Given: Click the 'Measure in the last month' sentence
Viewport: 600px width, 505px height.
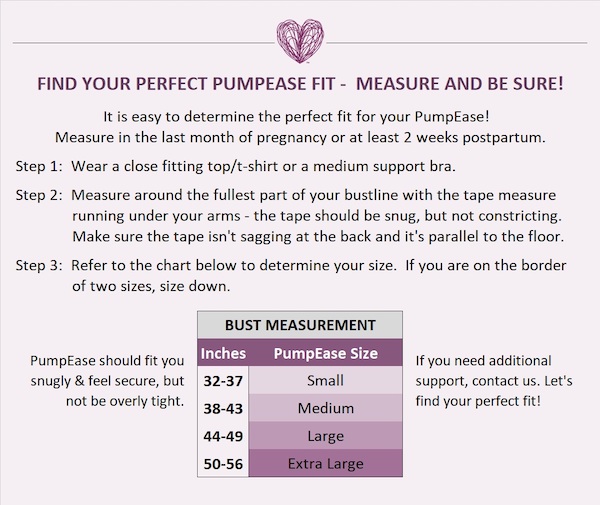Looking at the screenshot, I should pos(300,136).
